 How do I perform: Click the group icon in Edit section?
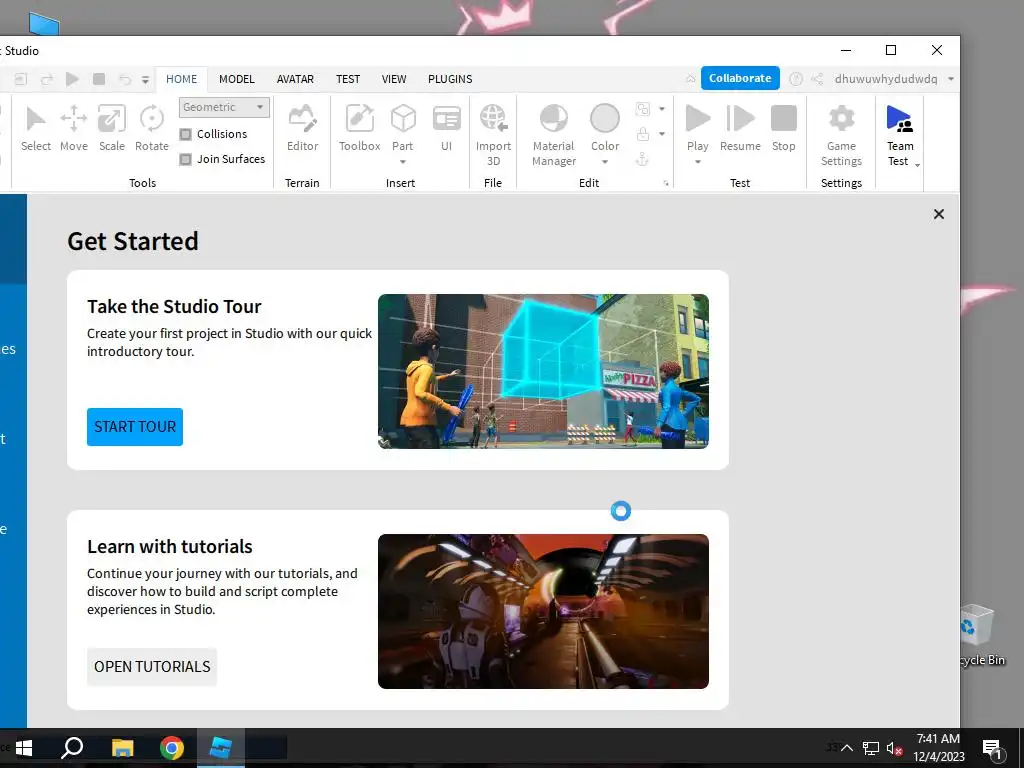tap(643, 109)
